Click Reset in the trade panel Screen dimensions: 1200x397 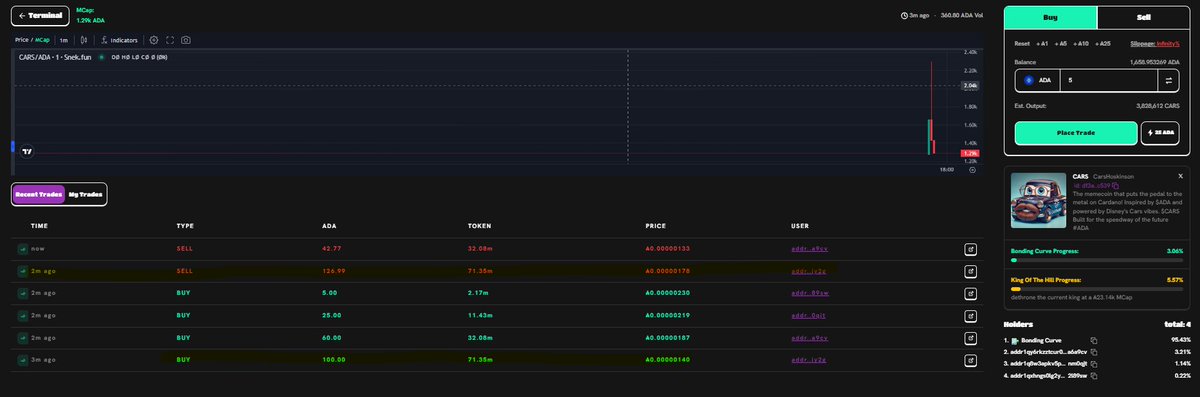(x=1022, y=44)
